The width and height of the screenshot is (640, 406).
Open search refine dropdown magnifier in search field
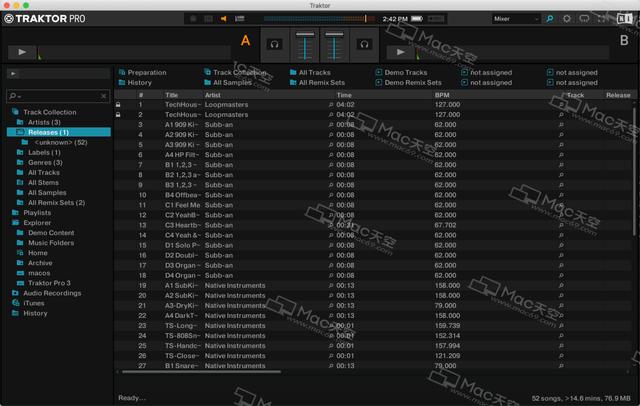pyautogui.click(x=13, y=96)
